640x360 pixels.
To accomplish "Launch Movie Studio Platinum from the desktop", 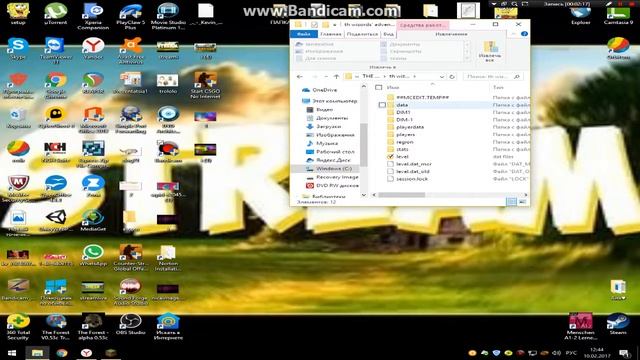I will (168, 16).
